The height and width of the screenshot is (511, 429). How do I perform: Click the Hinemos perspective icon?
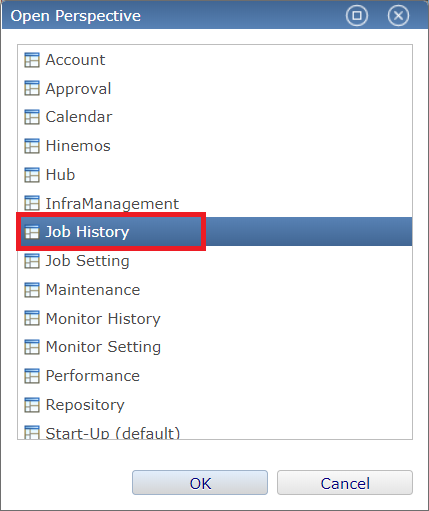pyautogui.click(x=32, y=146)
